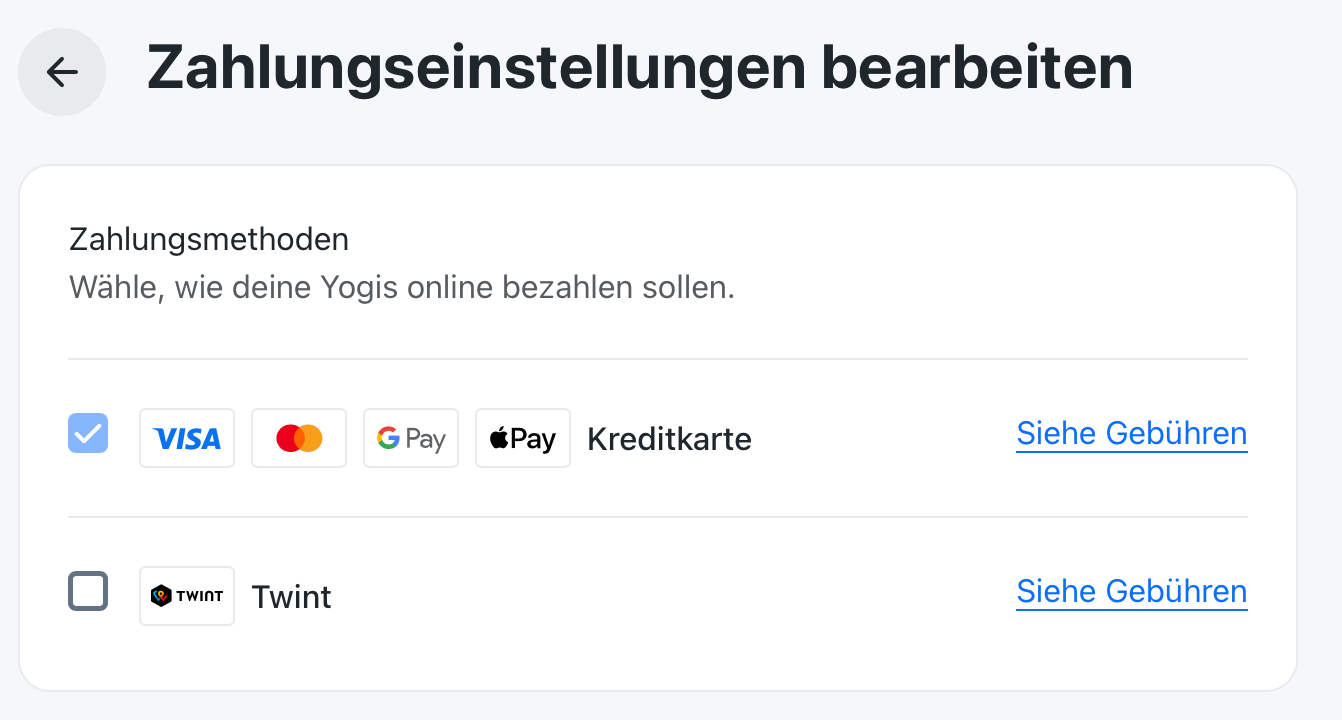
Task: Click the Mastercard logo badge
Action: 299,438
